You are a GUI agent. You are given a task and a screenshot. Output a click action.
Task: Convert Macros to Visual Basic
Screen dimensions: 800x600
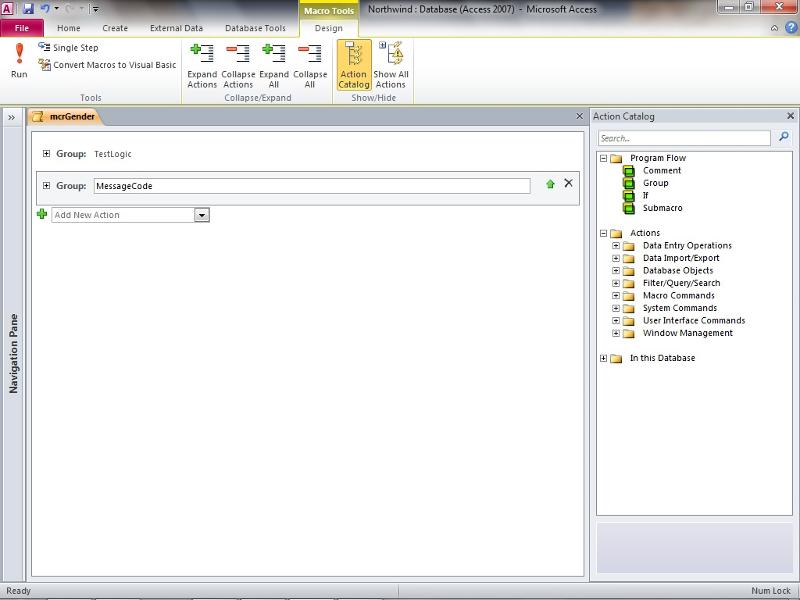coord(108,65)
